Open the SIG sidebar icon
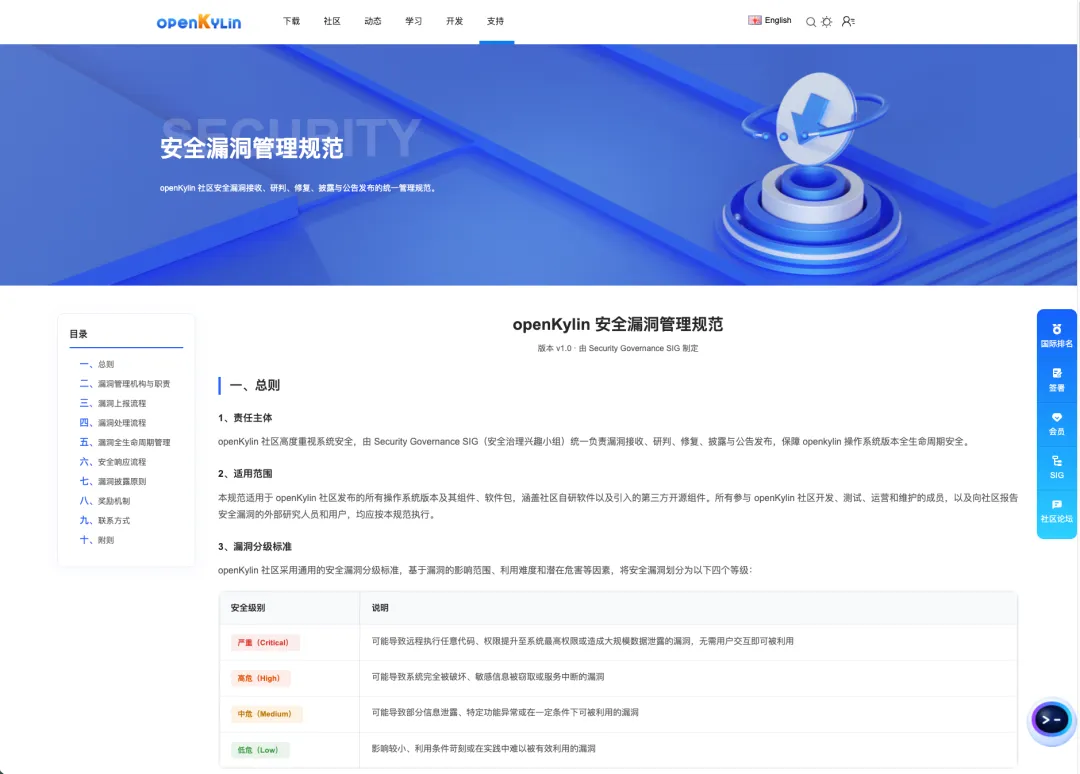1080x774 pixels. [x=1057, y=467]
